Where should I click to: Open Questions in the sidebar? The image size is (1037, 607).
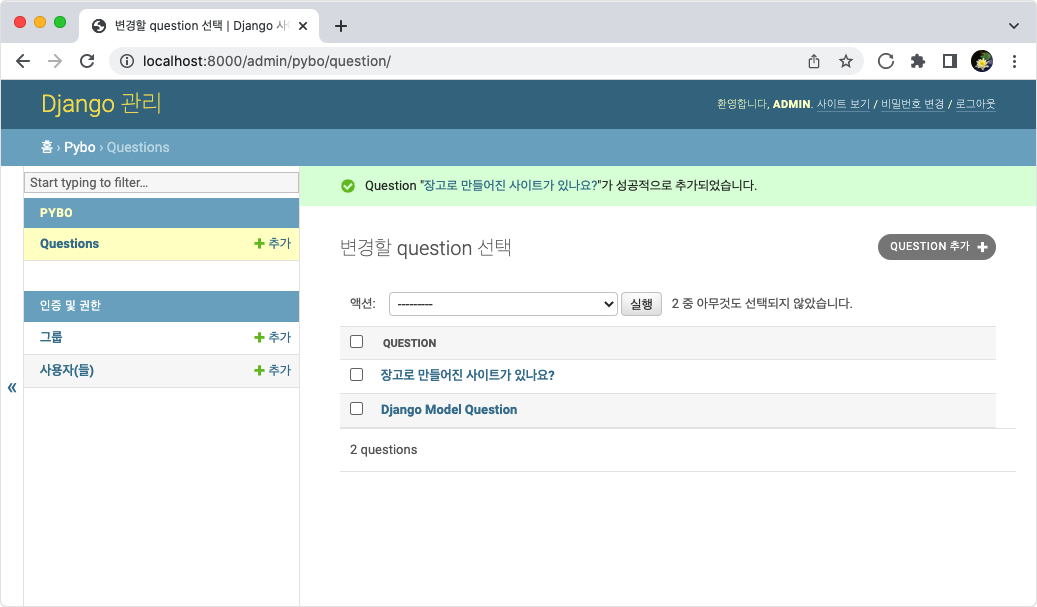click(x=69, y=243)
